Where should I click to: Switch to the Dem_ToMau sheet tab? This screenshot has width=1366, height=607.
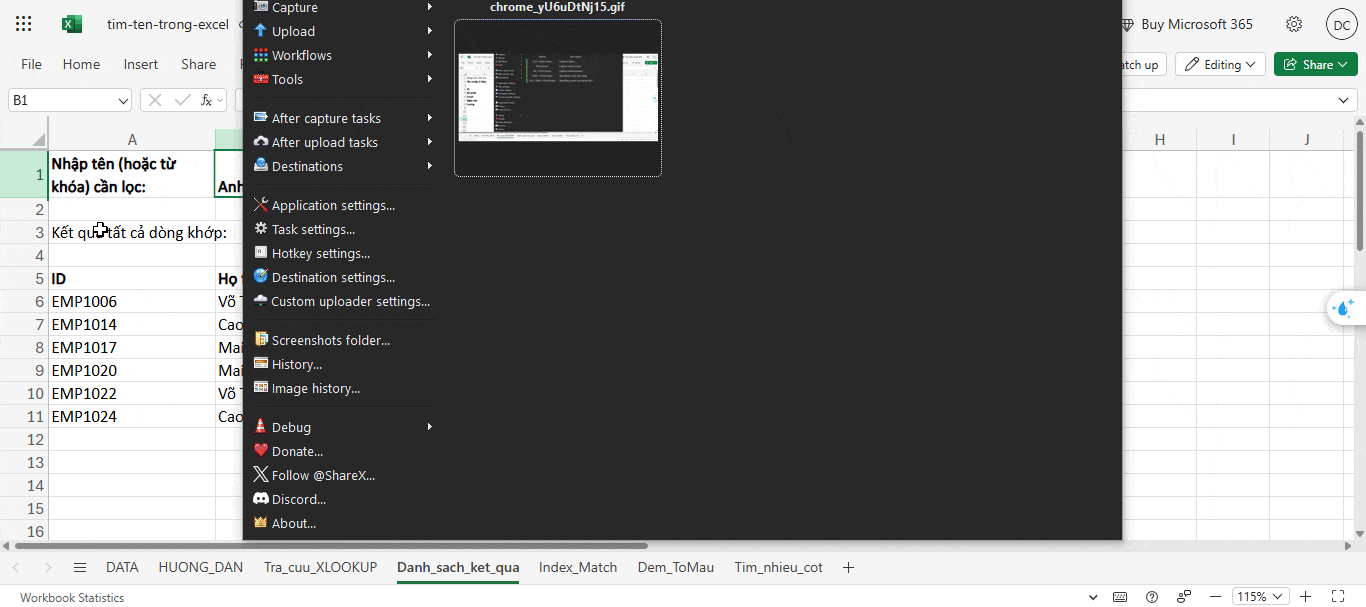click(676, 567)
